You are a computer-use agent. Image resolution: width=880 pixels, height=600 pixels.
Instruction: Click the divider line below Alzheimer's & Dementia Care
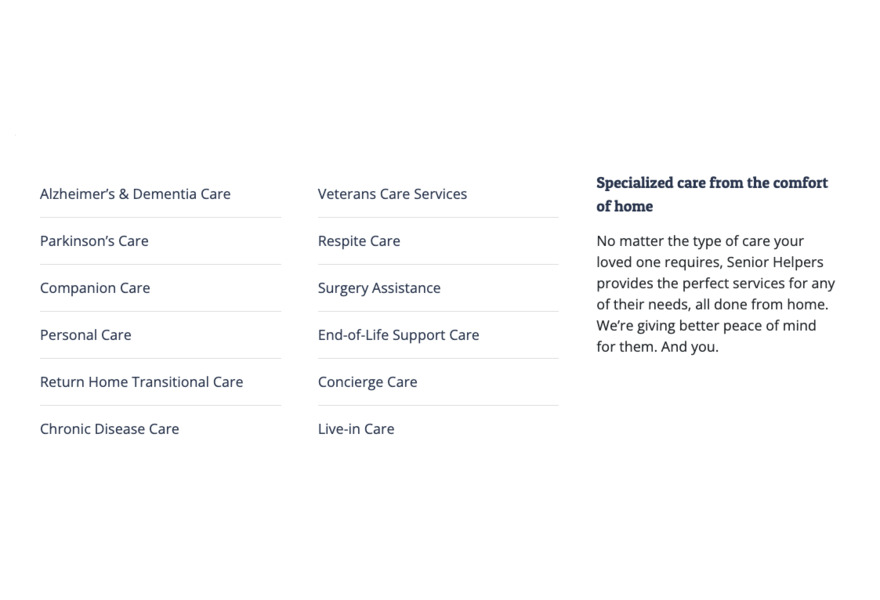pyautogui.click(x=160, y=217)
